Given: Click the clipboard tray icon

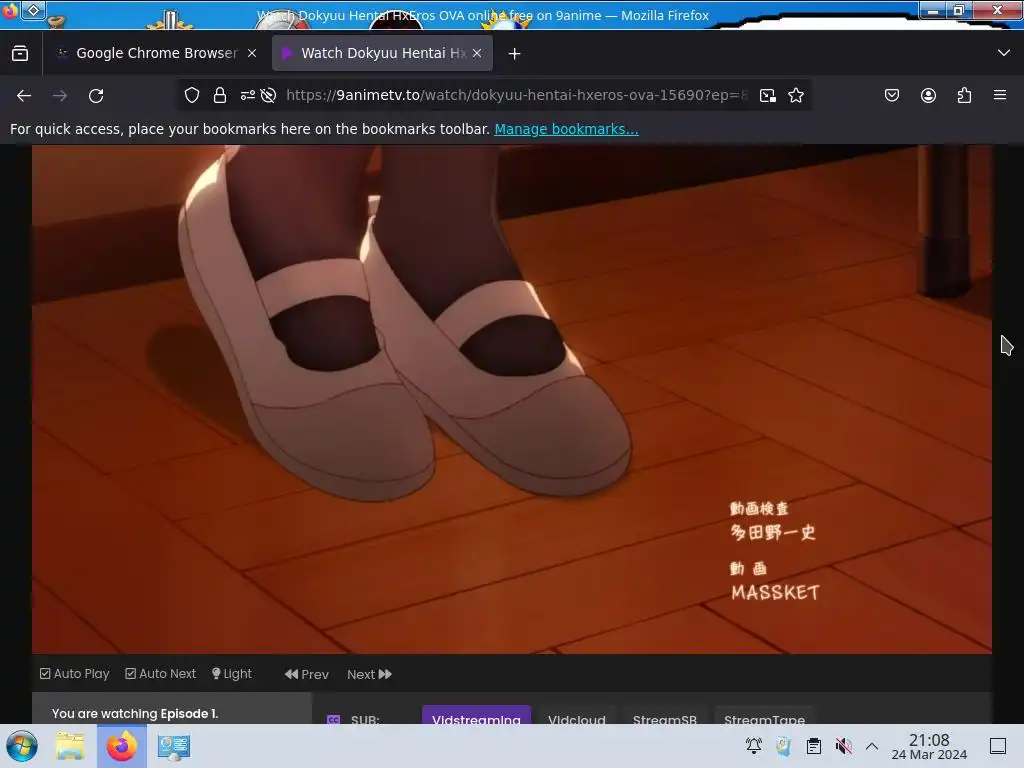Looking at the screenshot, I should tap(814, 746).
